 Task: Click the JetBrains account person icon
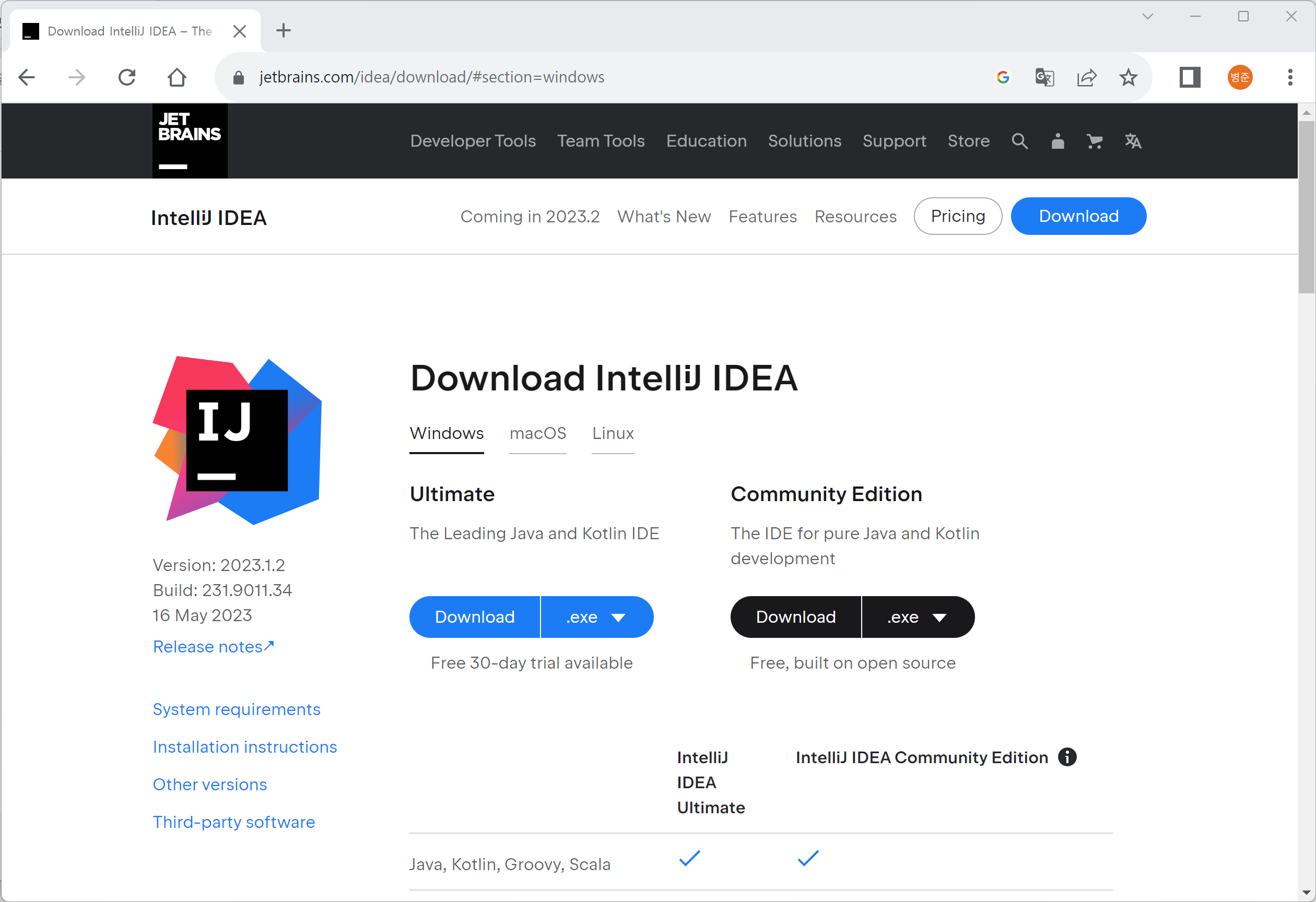click(1057, 141)
